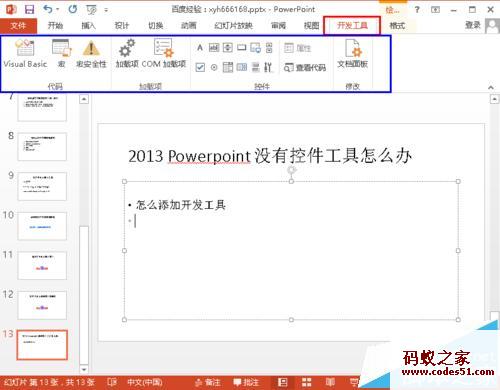Redo the last action
500x390 pixels.
(72, 9)
